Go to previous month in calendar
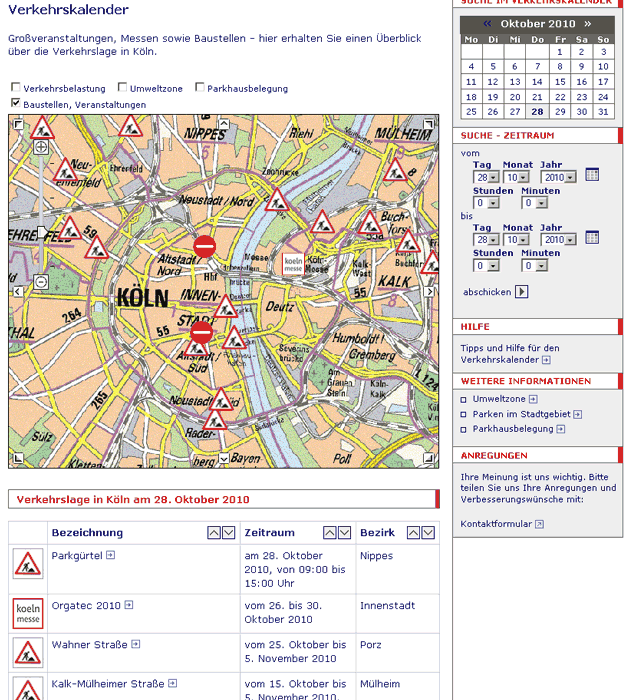The height and width of the screenshot is (700, 626). 487,24
